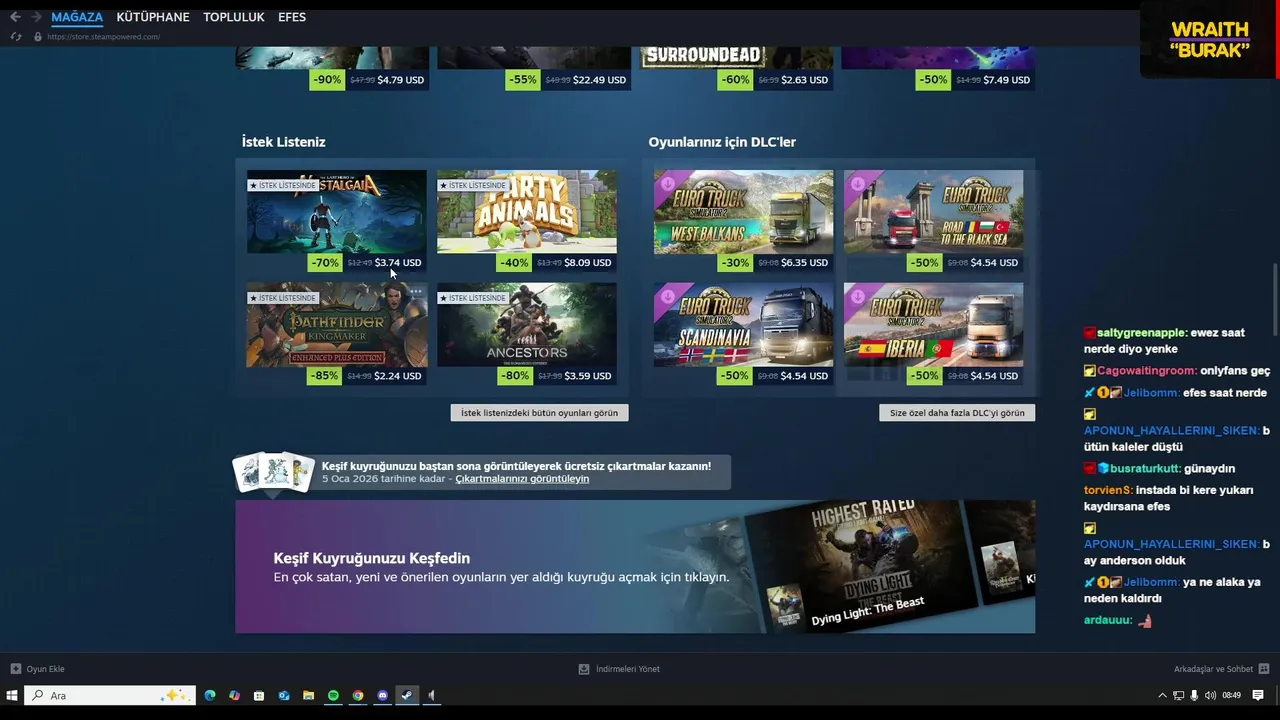This screenshot has width=1280, height=720.
Task: Open the Çıkartmalarınızı görüntüleyin link
Action: coord(522,479)
